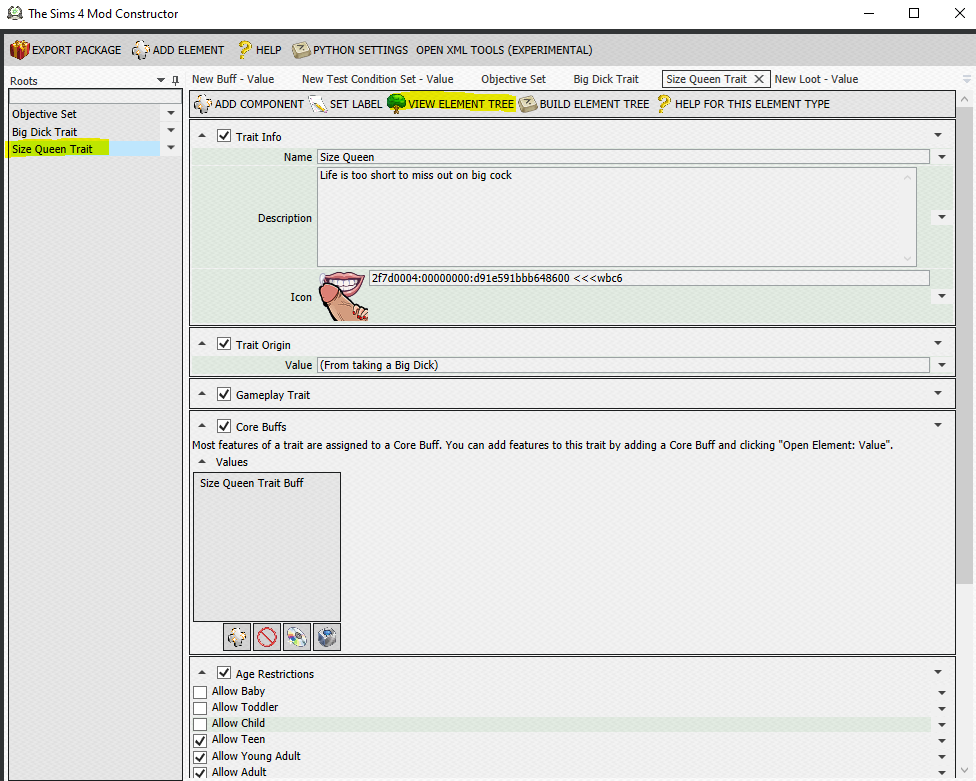The image size is (976, 781).
Task: Click the Description text area
Action: [x=617, y=217]
